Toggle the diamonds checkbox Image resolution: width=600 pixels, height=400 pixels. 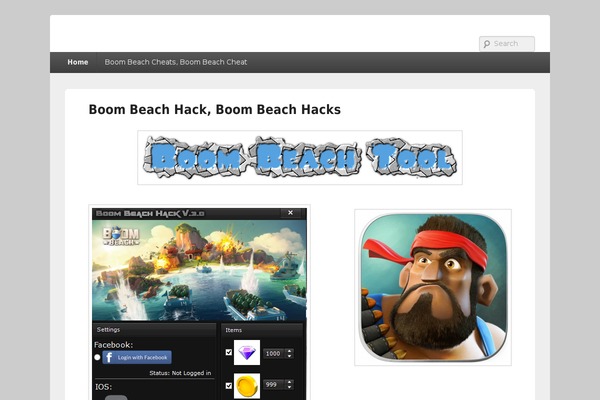pos(229,352)
